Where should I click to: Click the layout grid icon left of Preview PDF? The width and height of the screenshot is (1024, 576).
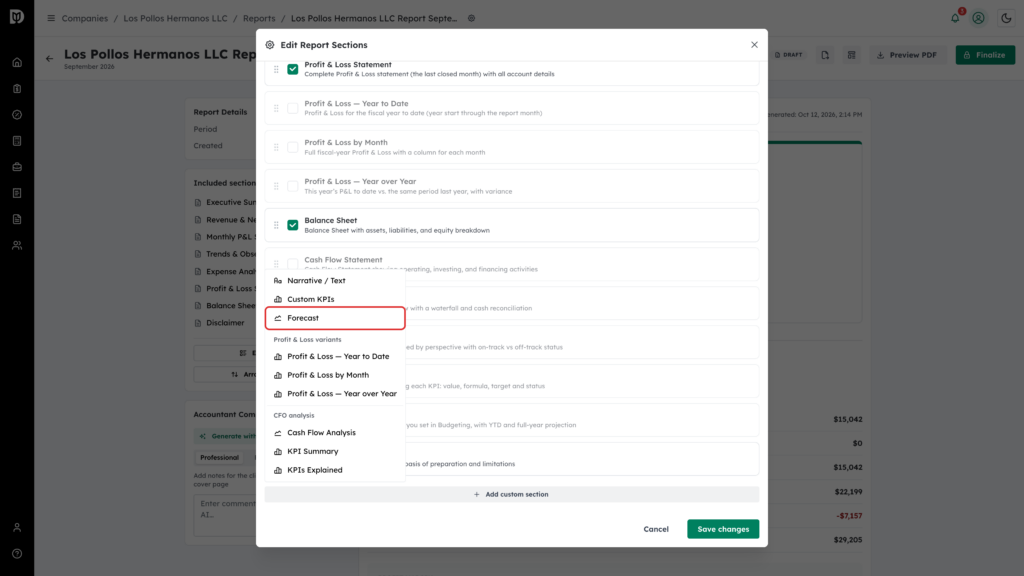click(x=852, y=55)
